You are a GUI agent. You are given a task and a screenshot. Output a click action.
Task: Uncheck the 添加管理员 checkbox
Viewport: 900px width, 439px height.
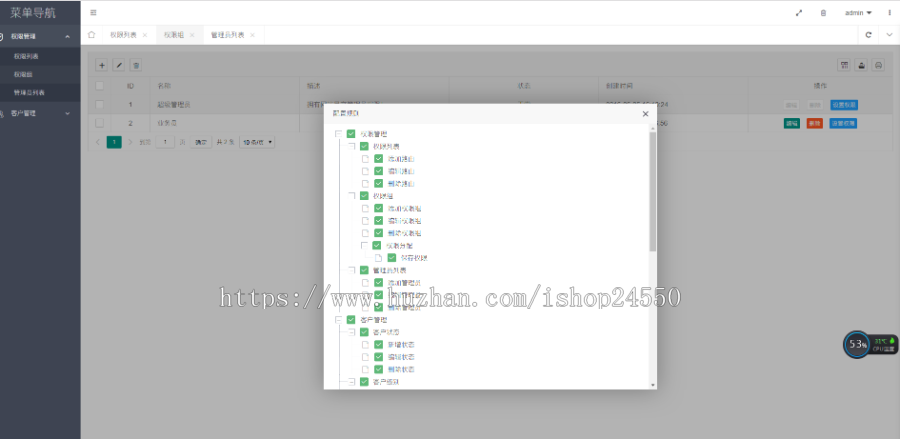point(378,282)
